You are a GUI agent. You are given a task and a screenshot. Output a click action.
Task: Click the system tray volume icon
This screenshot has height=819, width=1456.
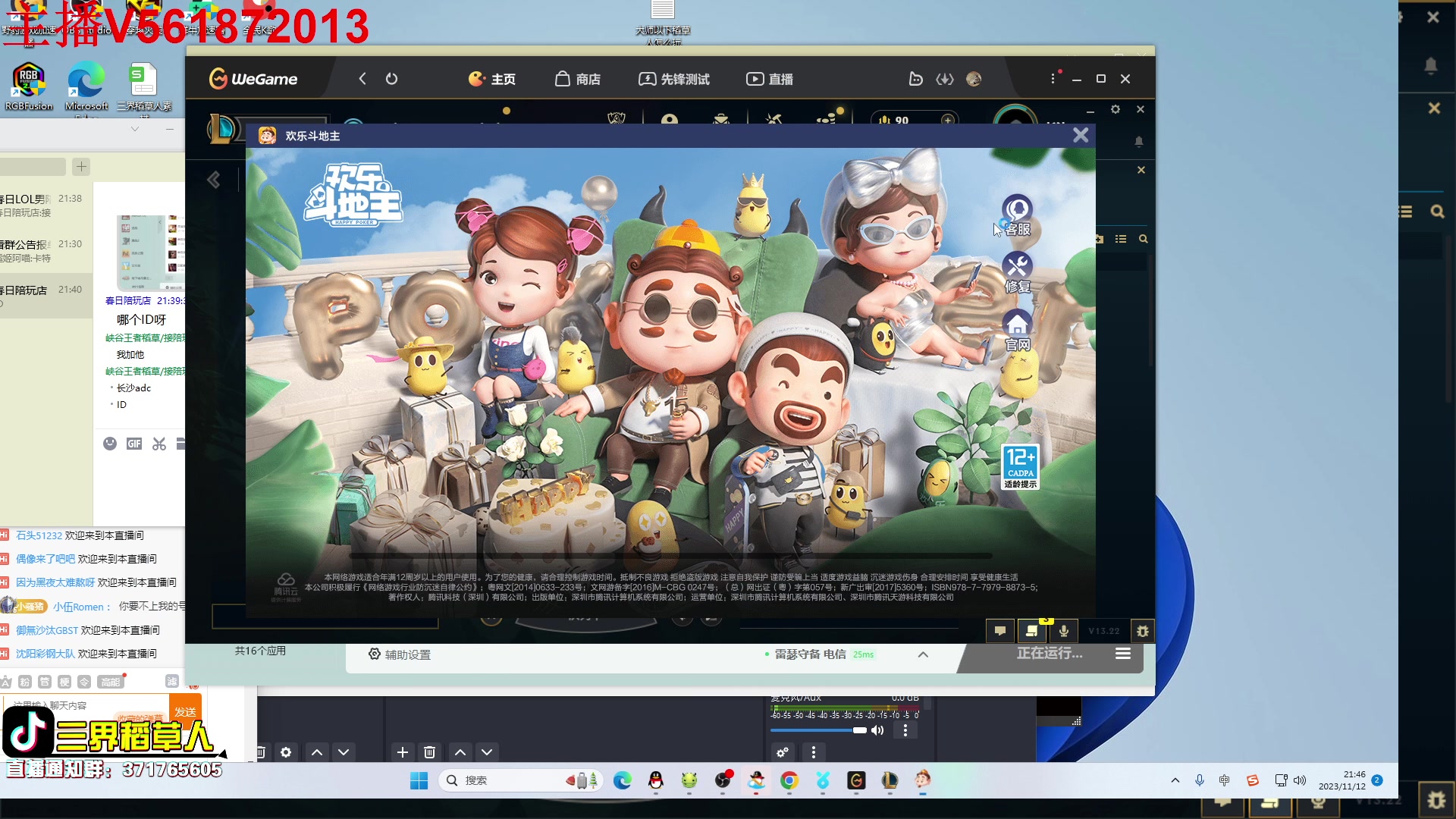[1300, 780]
